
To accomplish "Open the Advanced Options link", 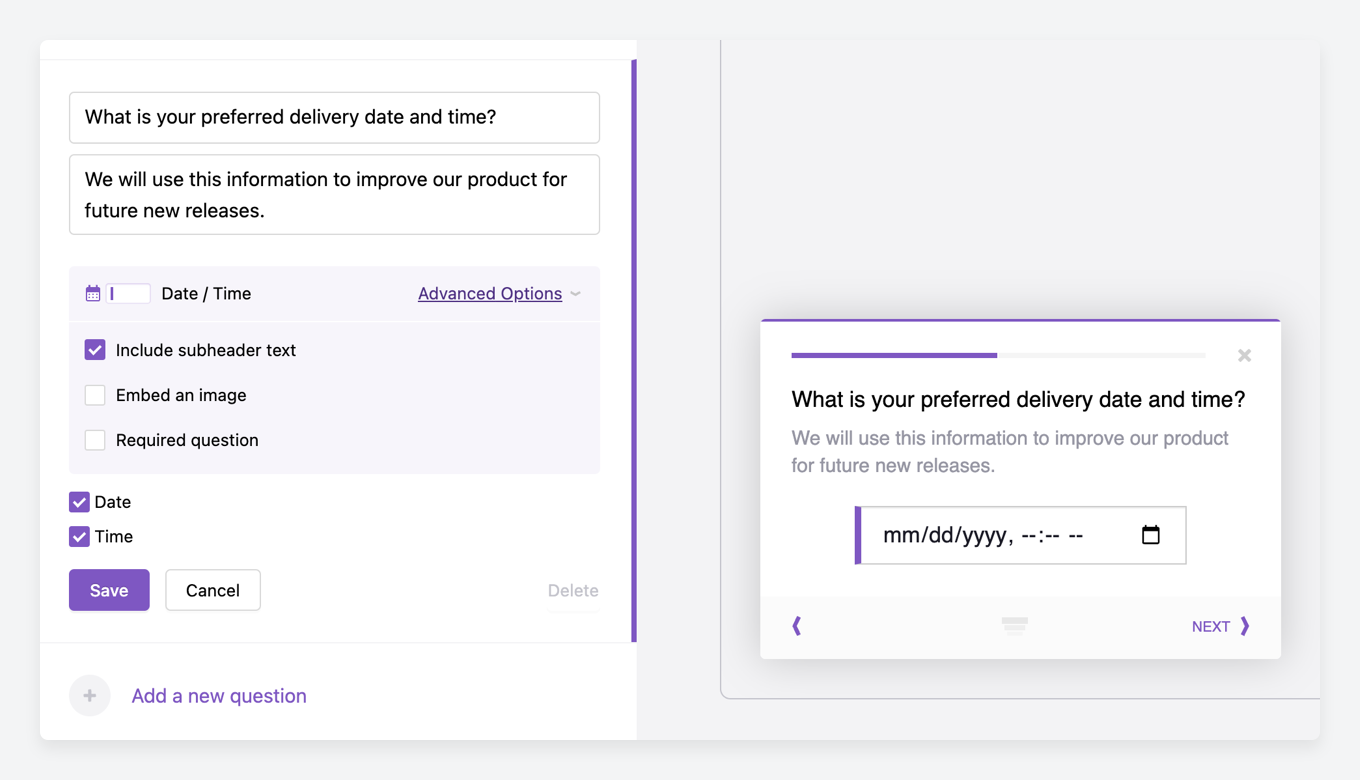I will click(490, 294).
